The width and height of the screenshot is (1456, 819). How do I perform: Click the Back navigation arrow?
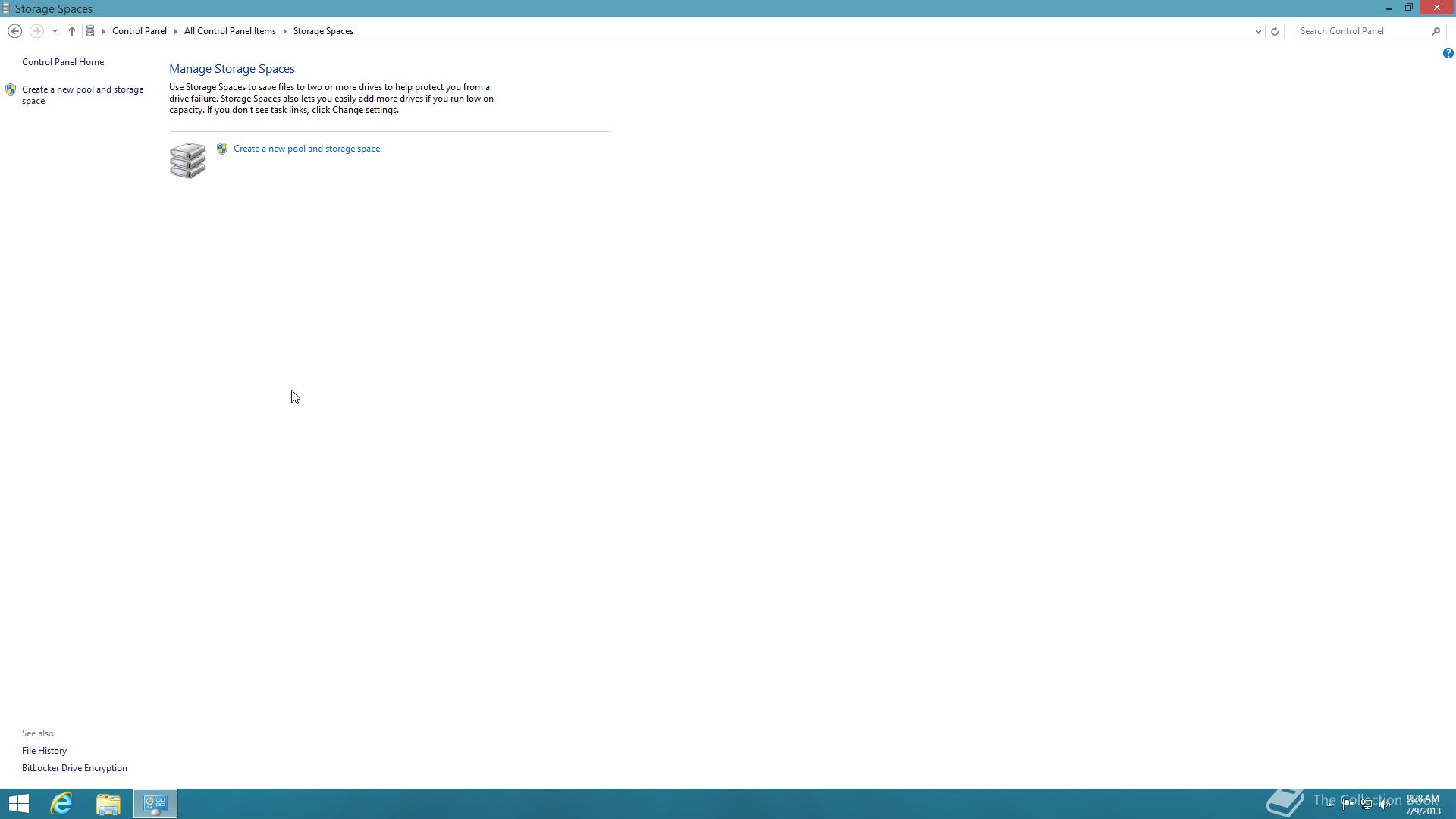[14, 31]
